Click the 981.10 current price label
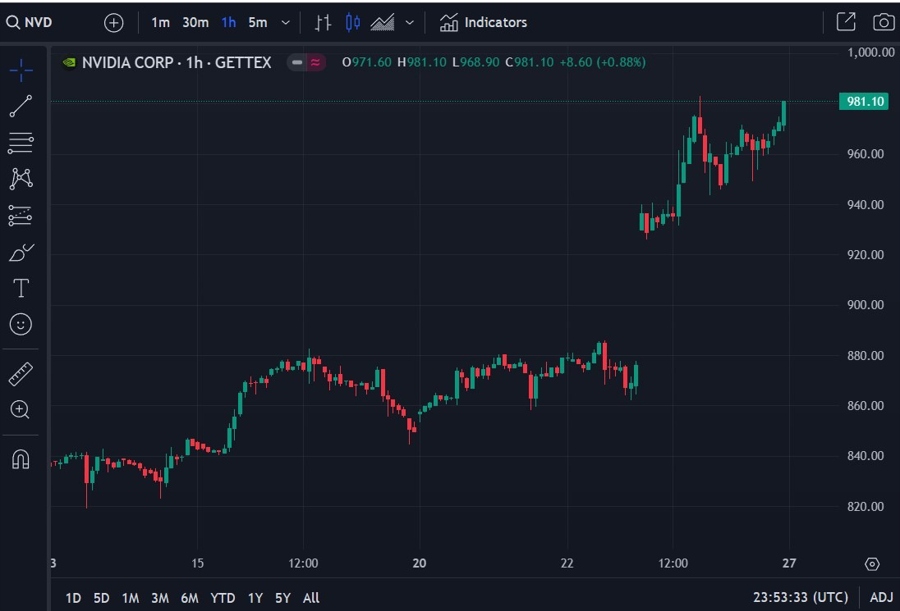This screenshot has width=900, height=611. point(864,102)
